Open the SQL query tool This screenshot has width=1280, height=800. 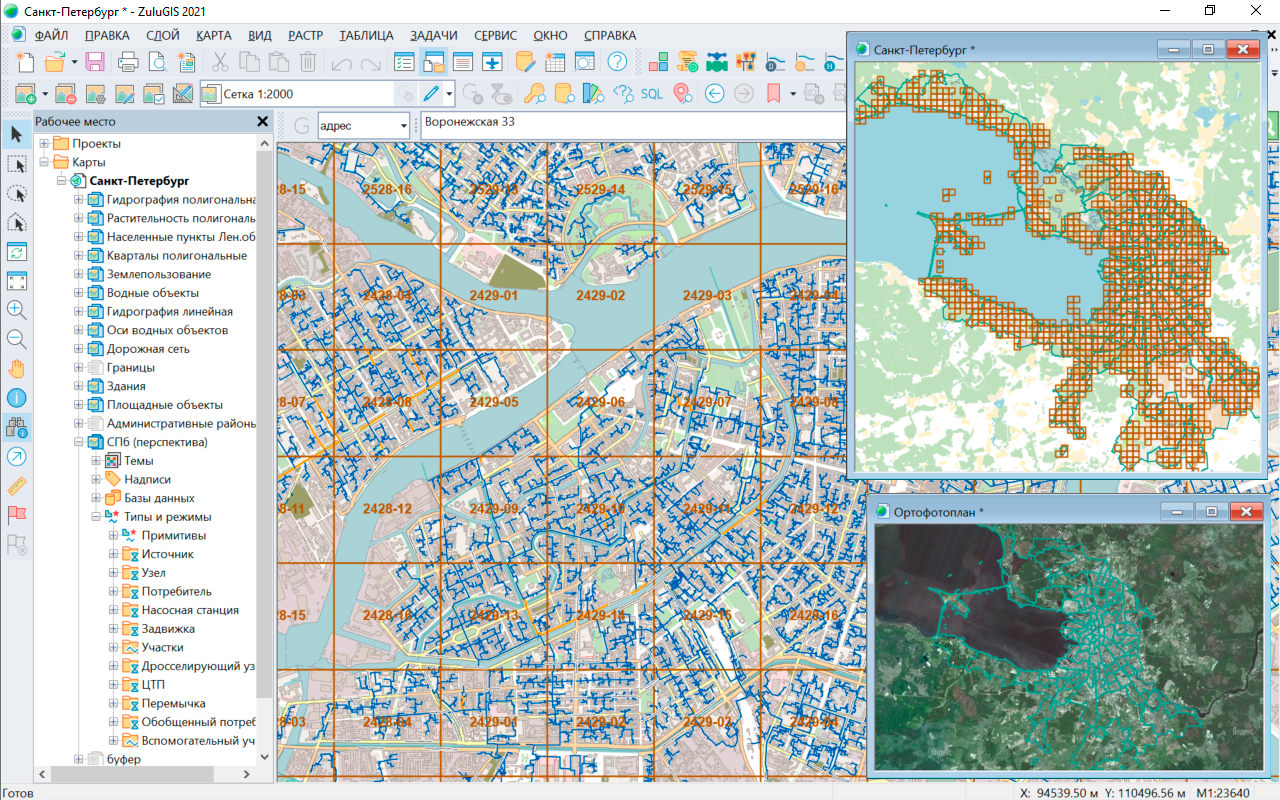(x=652, y=94)
